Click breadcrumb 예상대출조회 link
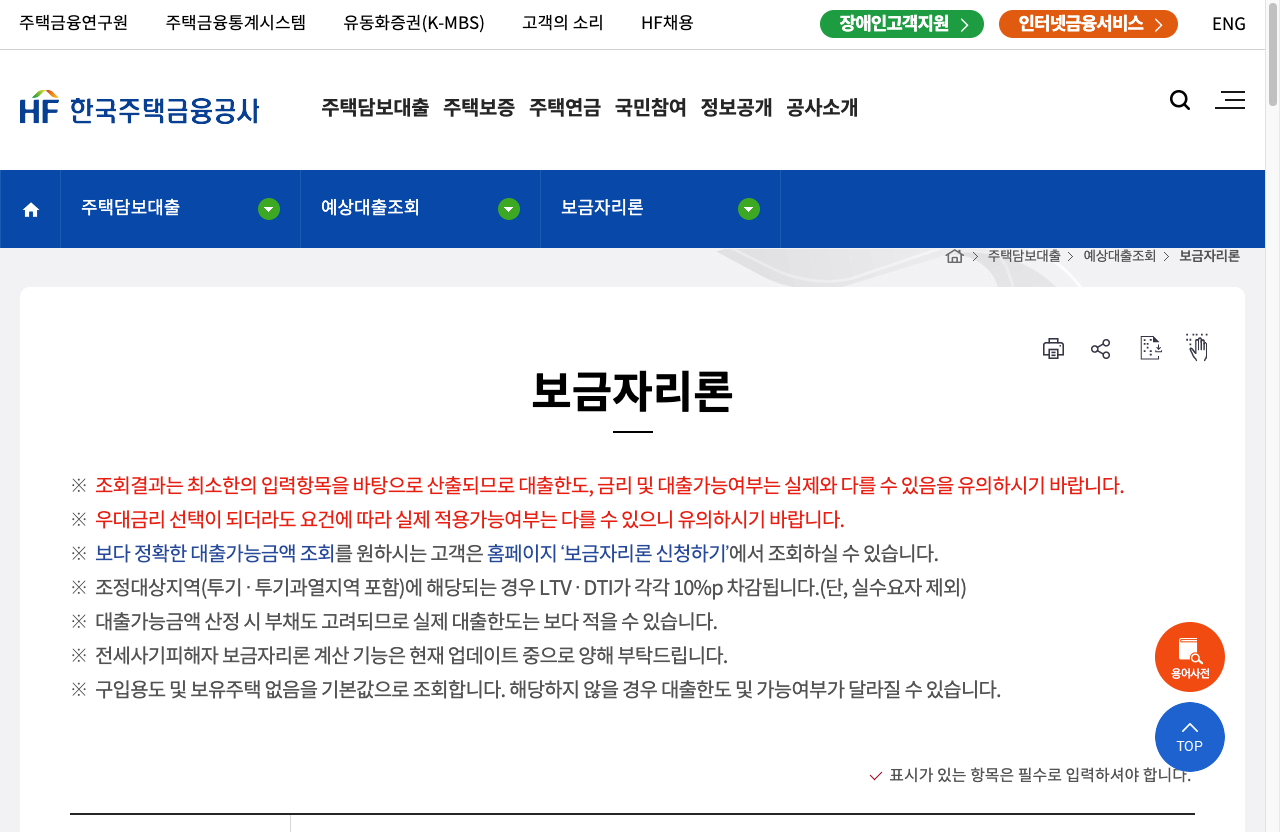The height and width of the screenshot is (832, 1280). pos(1120,256)
